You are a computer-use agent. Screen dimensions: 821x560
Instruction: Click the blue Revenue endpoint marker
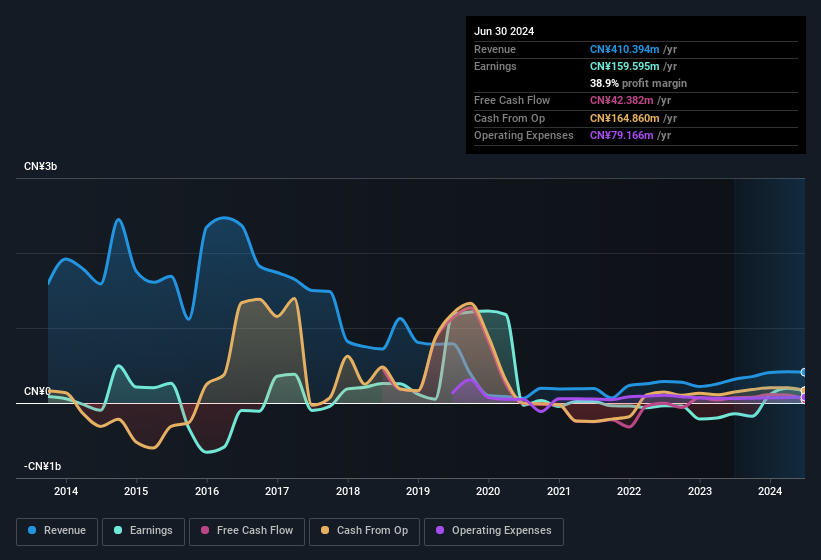(x=804, y=373)
